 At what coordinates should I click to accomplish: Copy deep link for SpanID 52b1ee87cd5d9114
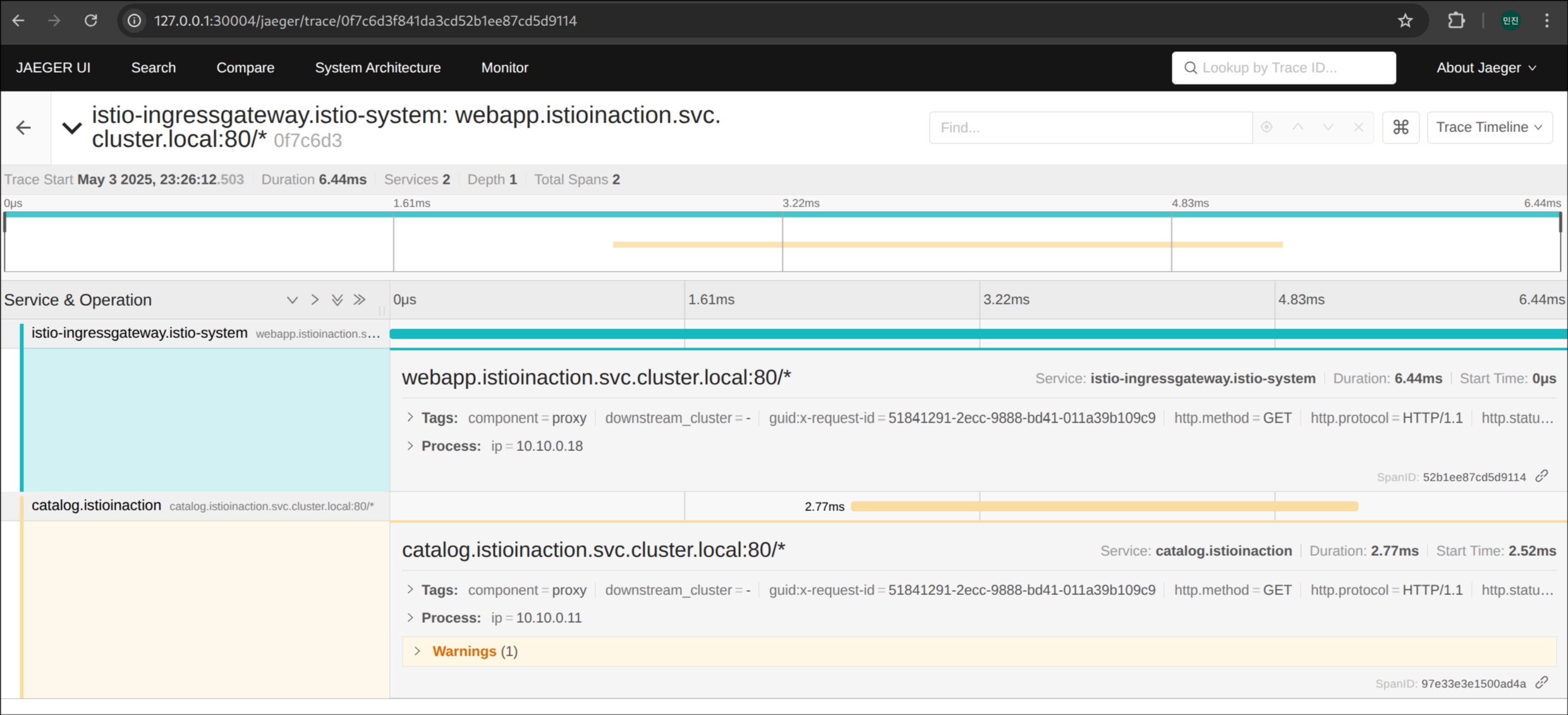[1542, 476]
